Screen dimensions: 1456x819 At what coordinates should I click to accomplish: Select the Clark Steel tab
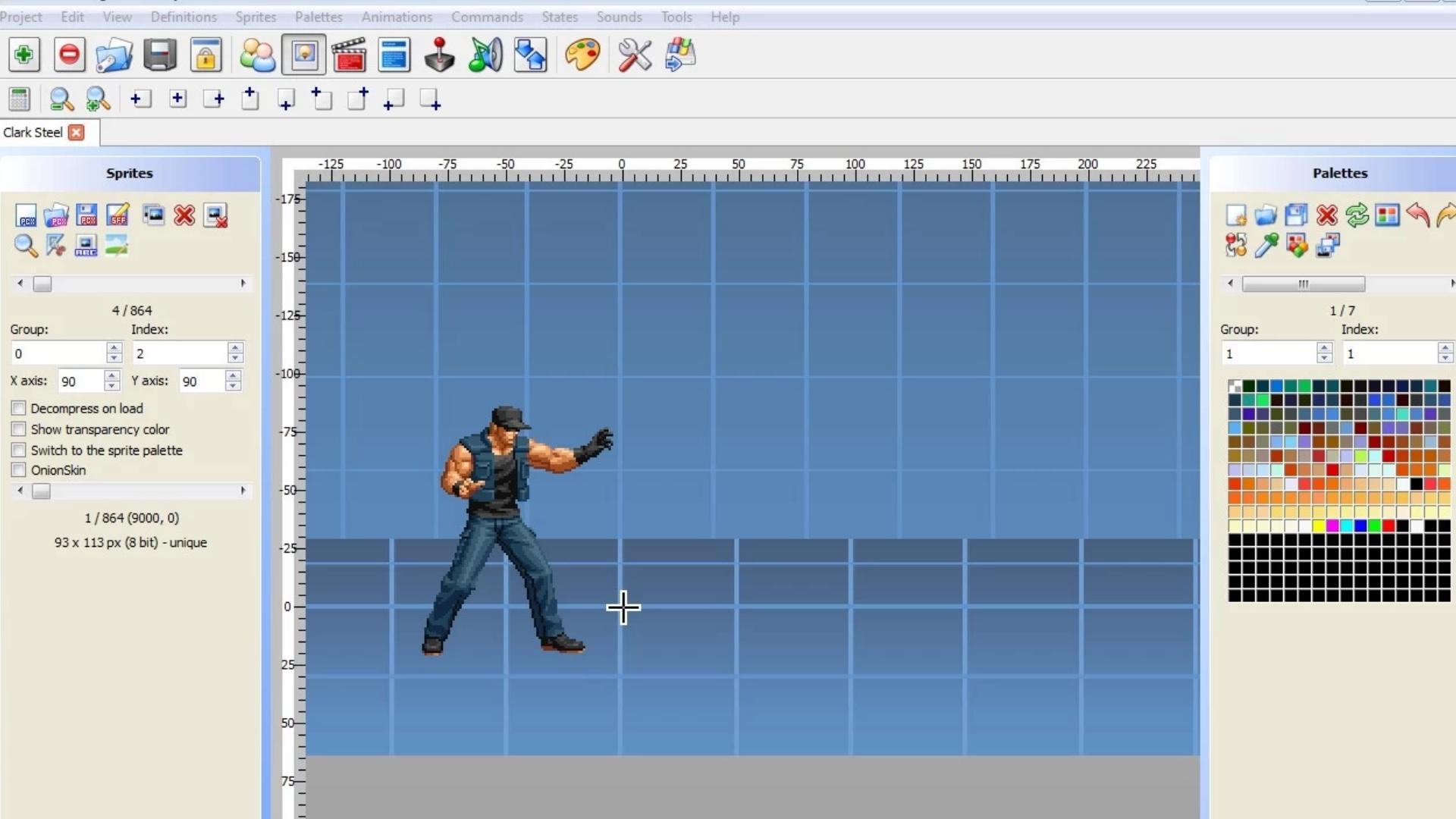point(33,132)
